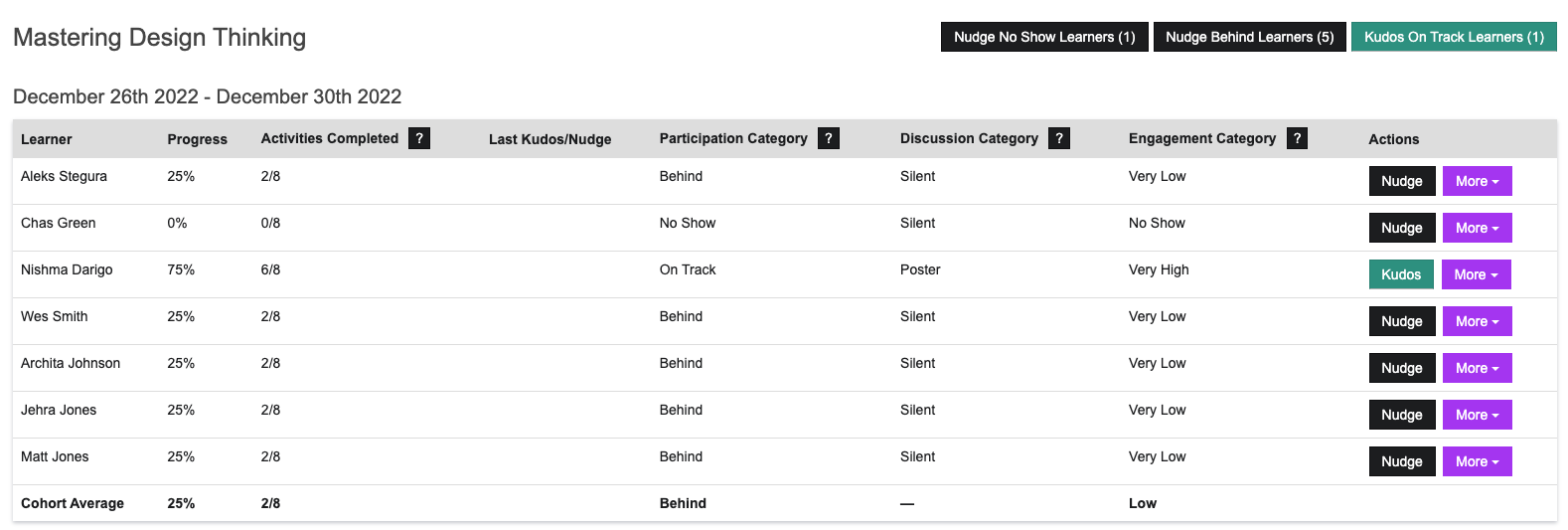
Task: Click Kudos On Track Learners button
Action: click(x=1453, y=37)
